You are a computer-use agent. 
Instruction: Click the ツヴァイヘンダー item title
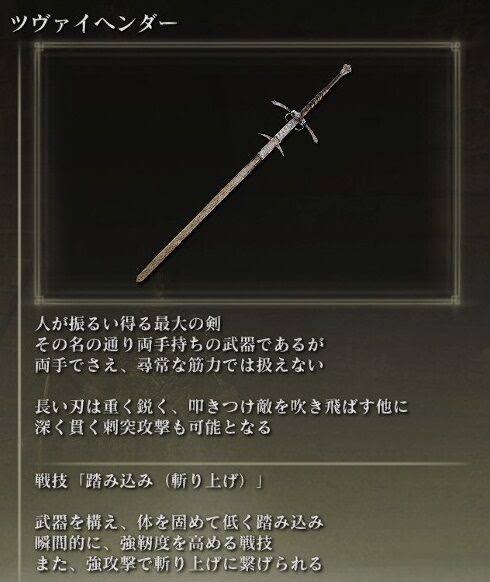coord(94,25)
